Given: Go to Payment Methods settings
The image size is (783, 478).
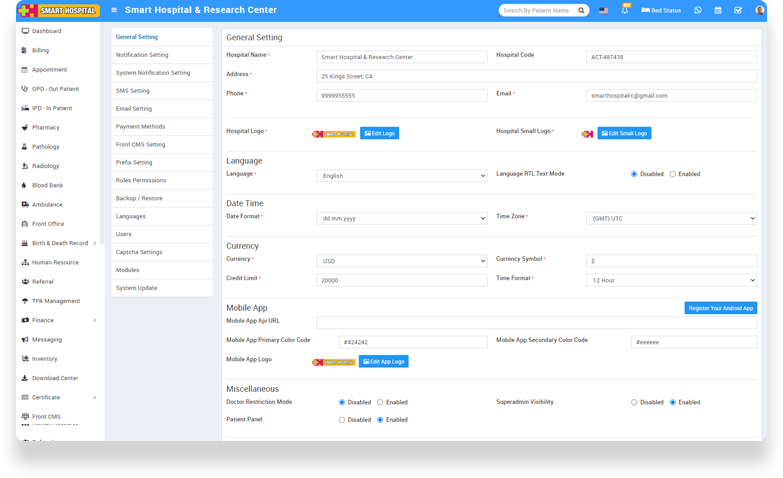Looking at the screenshot, I should pos(140,127).
